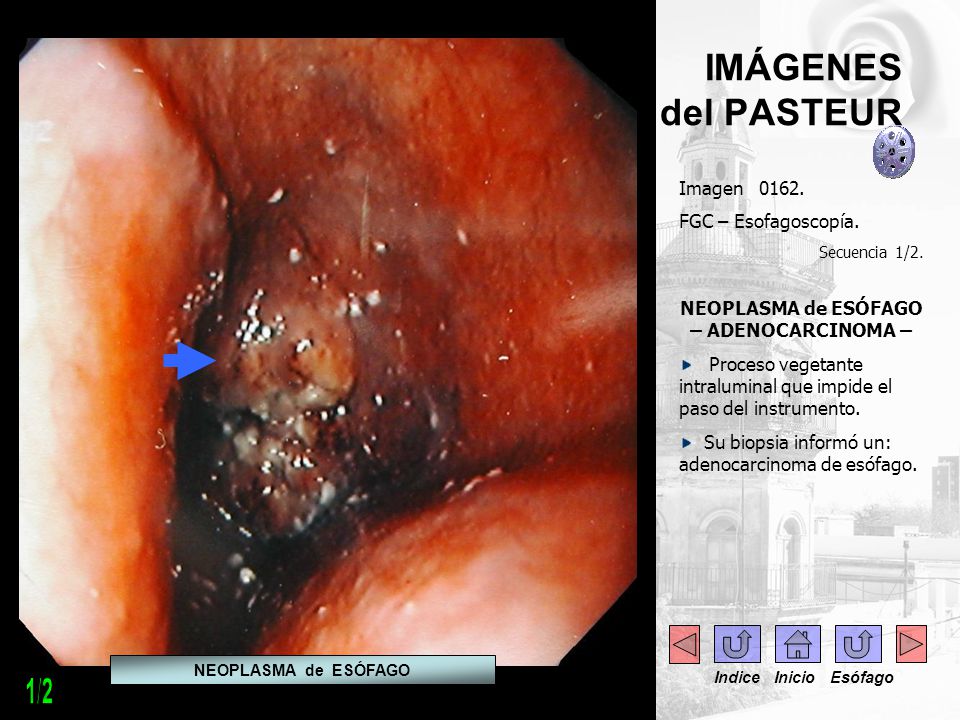Click the film reel icon near title

pyautogui.click(x=894, y=152)
